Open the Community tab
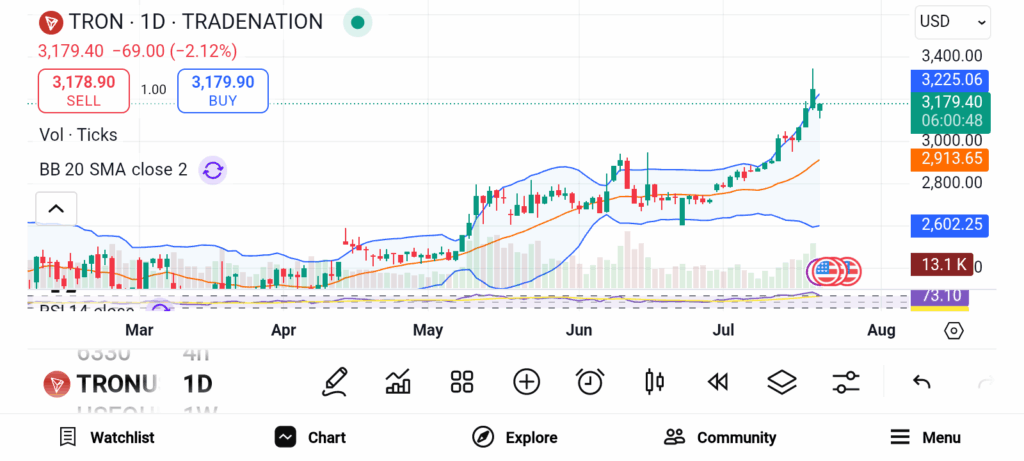 pyautogui.click(x=720, y=437)
